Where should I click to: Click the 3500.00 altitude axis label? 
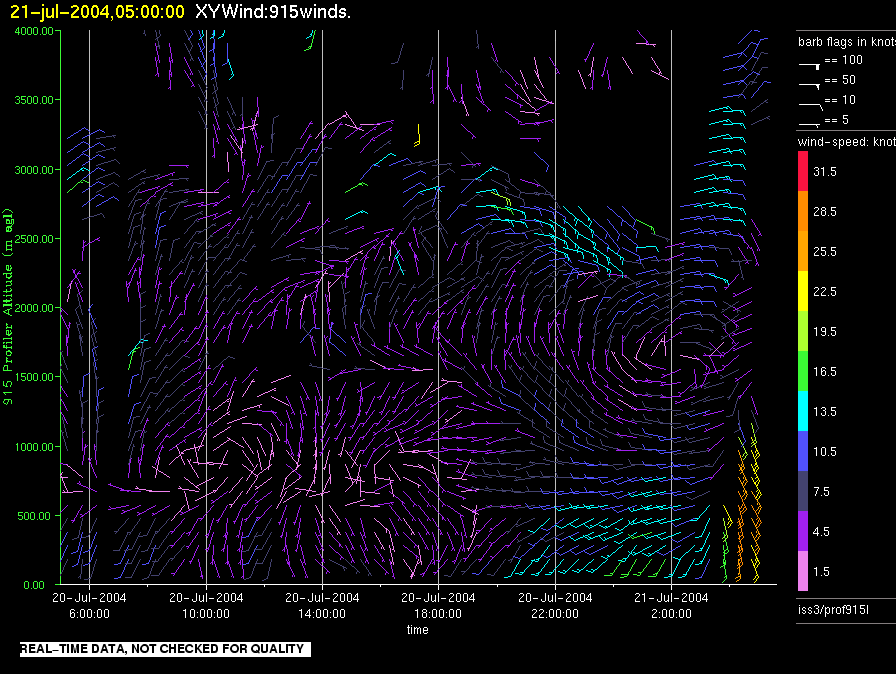pos(34,100)
